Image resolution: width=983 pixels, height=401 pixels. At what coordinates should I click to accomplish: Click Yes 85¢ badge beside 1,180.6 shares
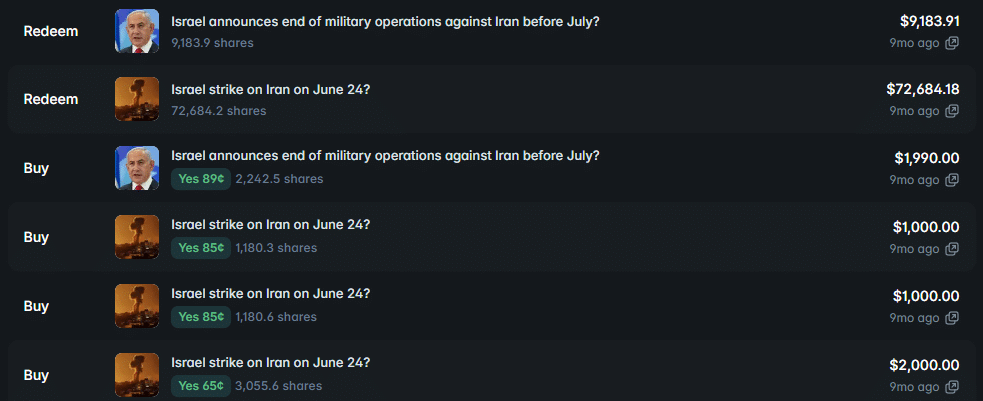(200, 317)
